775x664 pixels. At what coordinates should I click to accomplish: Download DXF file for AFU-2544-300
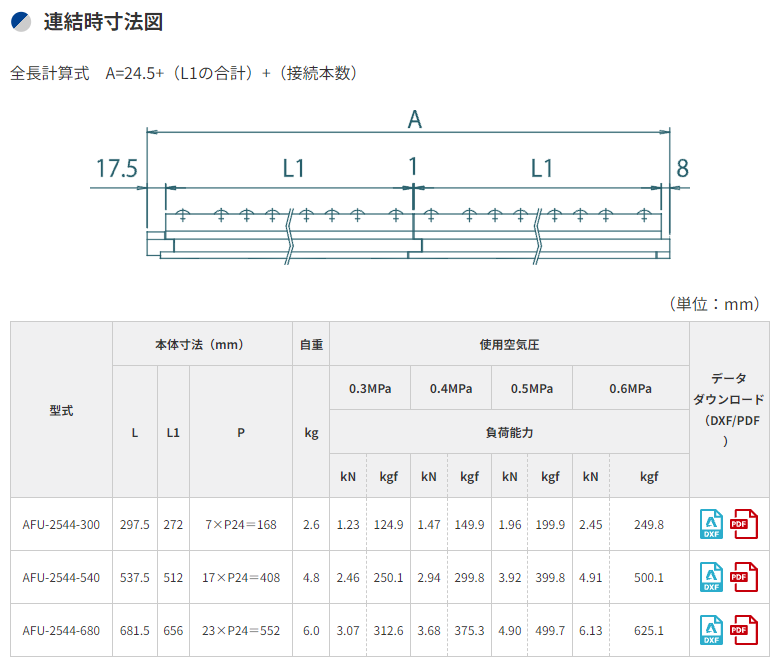712,524
